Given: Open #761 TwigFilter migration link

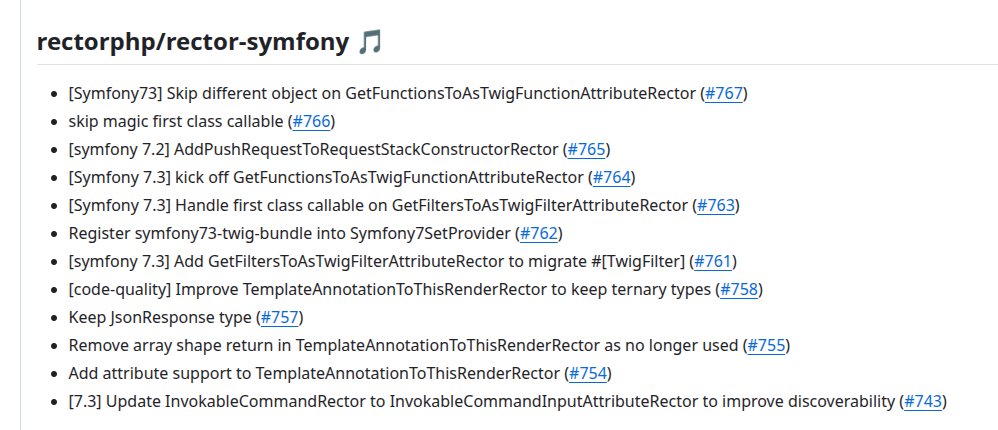Looking at the screenshot, I should (713, 261).
